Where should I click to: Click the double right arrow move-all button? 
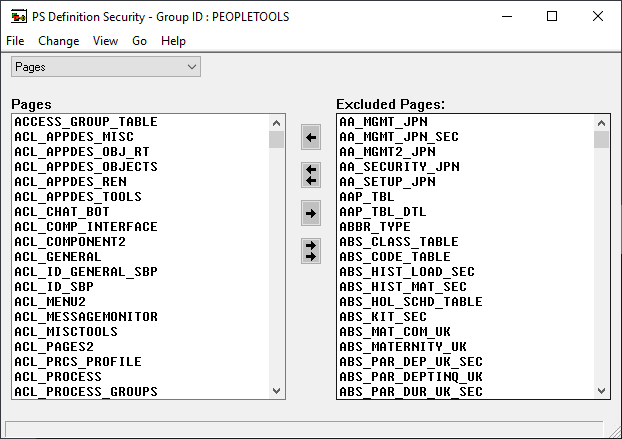pyautogui.click(x=311, y=251)
